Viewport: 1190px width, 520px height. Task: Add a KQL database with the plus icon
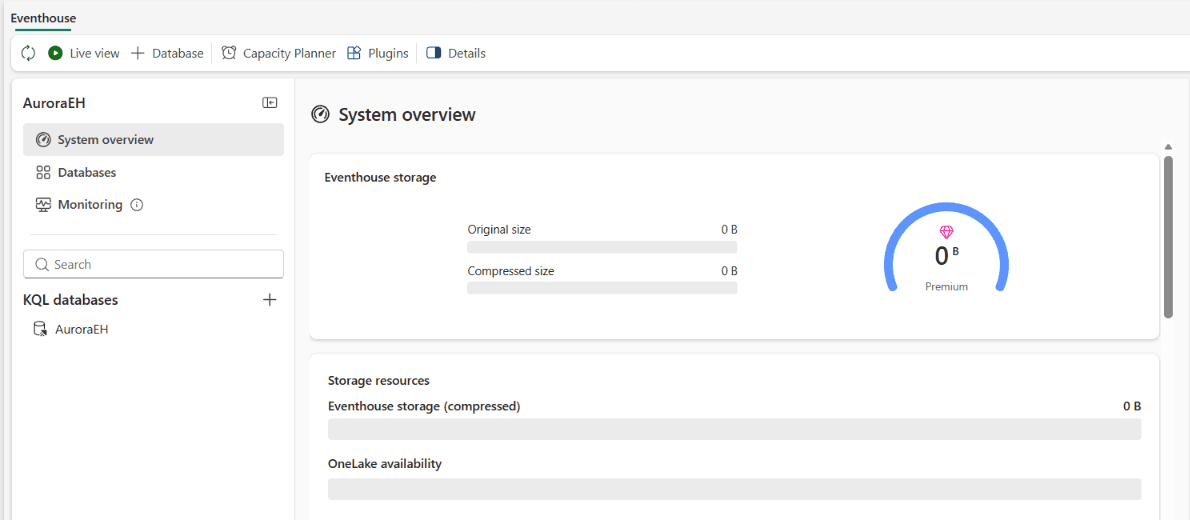269,300
